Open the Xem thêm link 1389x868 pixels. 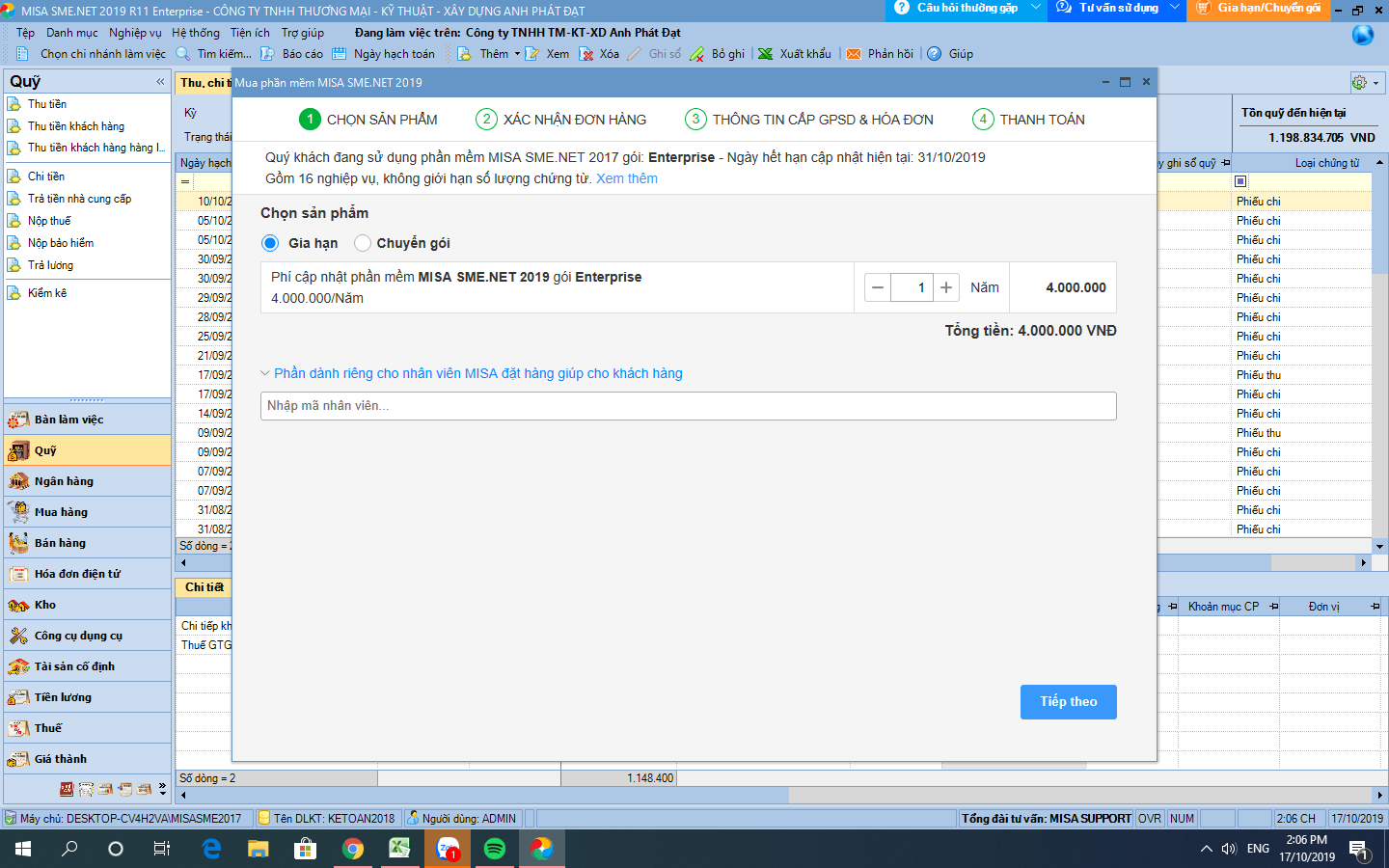(627, 178)
